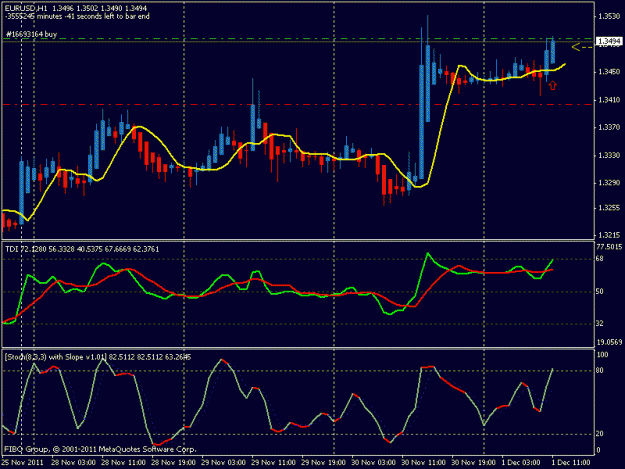Click the 29 Nov 19:00 time label
625x469 pixels.
(323, 463)
